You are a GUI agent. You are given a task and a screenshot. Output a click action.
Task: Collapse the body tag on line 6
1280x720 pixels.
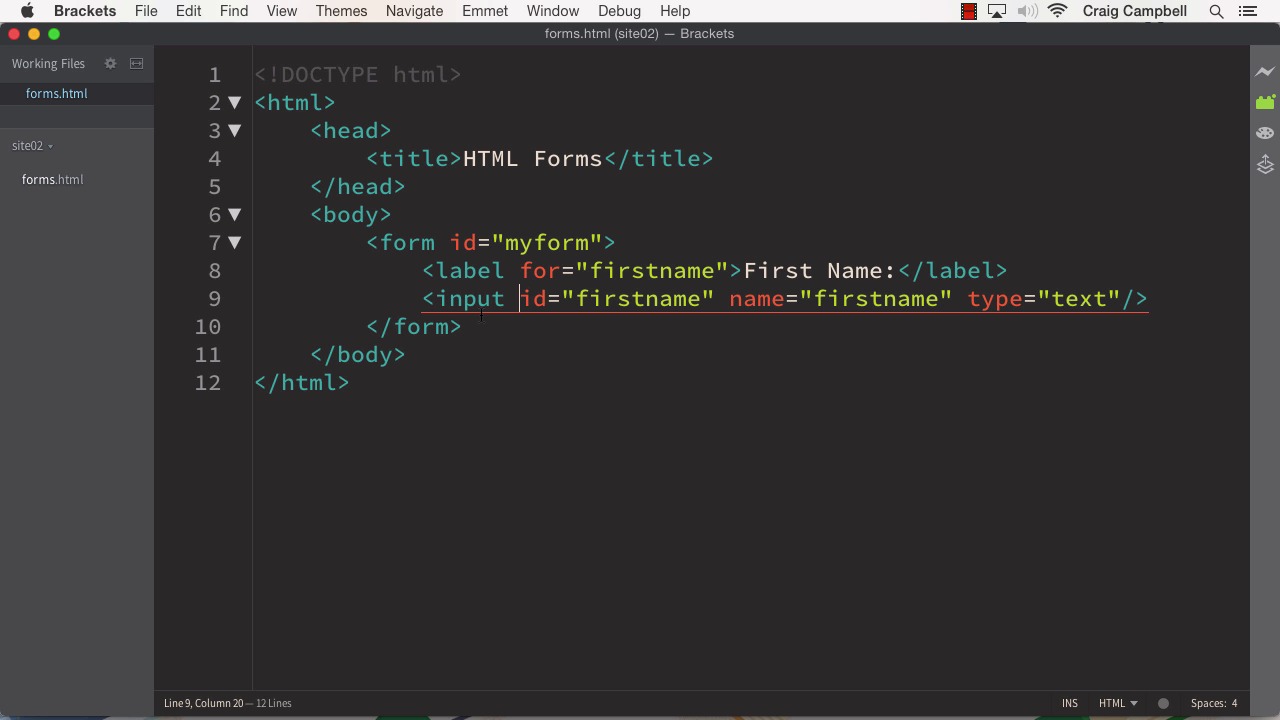[234, 214]
